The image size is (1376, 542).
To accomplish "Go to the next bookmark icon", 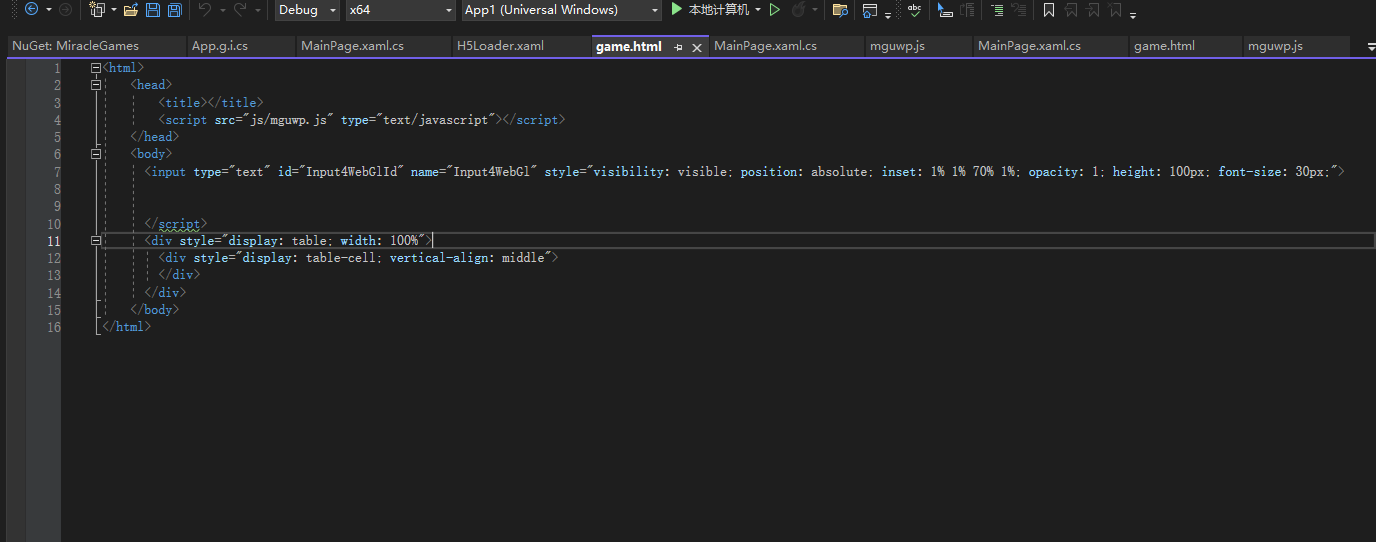I will point(1093,10).
